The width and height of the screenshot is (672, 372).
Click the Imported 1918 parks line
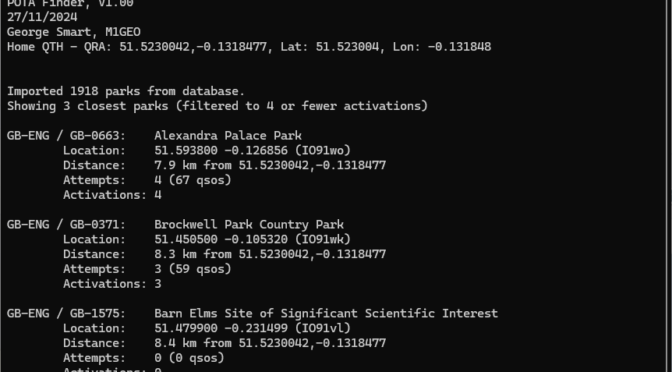126,91
